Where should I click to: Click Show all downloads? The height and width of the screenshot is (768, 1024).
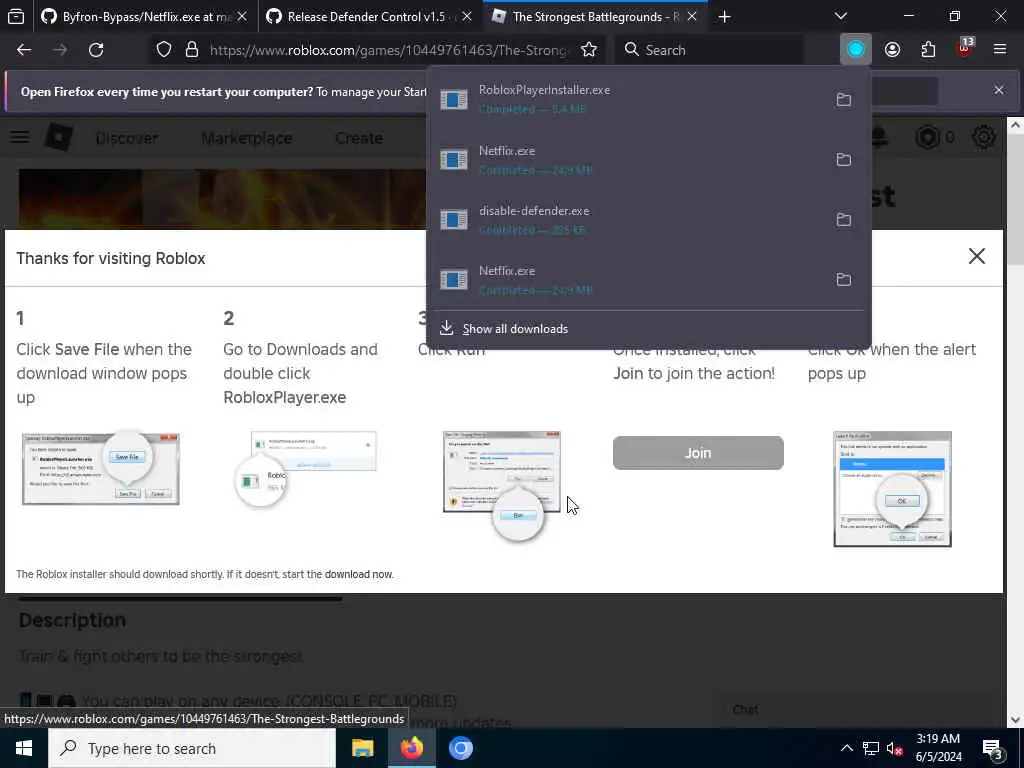click(x=515, y=328)
